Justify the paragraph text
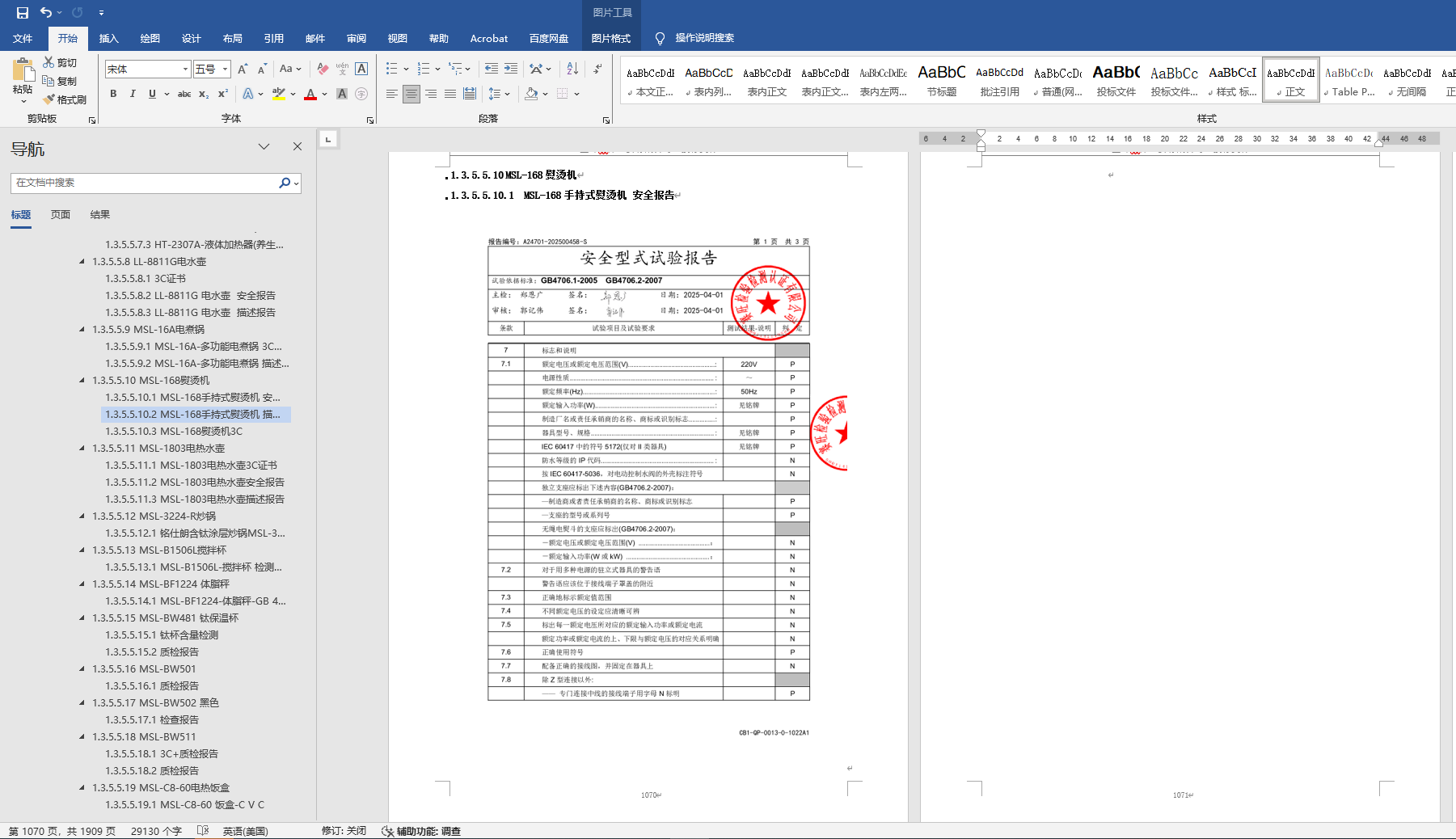Screen dimensions: 1456x839 pos(450,94)
